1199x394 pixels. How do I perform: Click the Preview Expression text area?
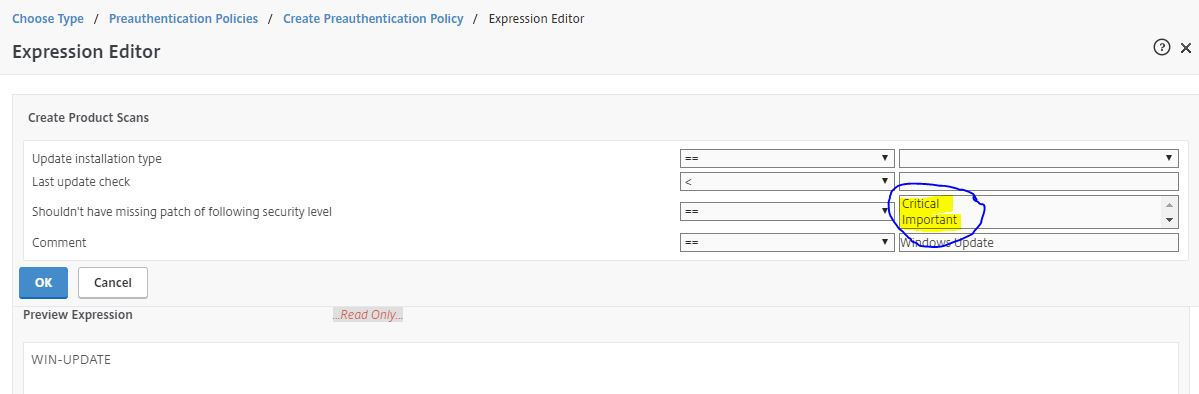pos(600,368)
